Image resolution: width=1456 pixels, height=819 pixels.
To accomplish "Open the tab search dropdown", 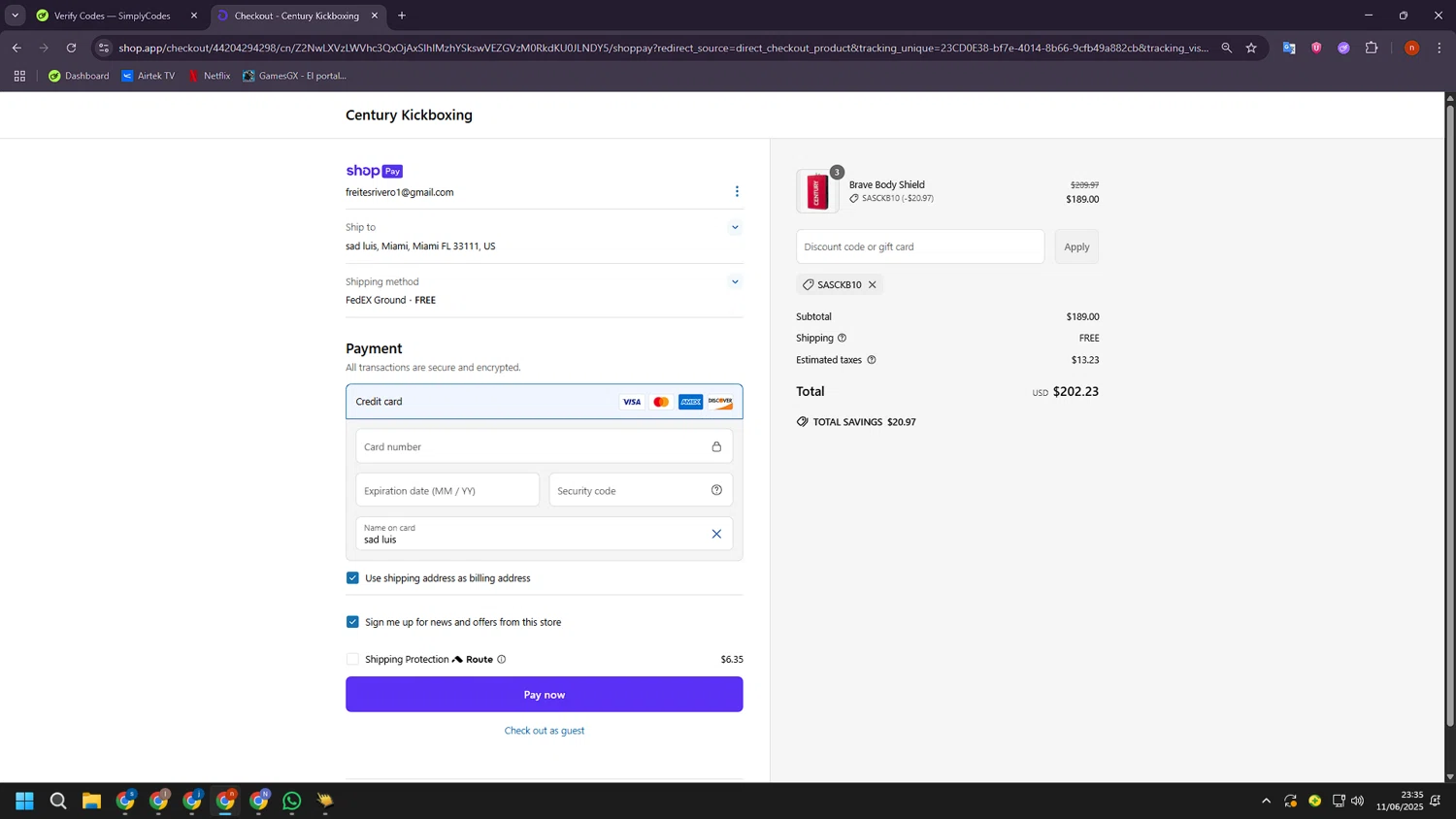I will [x=15, y=16].
